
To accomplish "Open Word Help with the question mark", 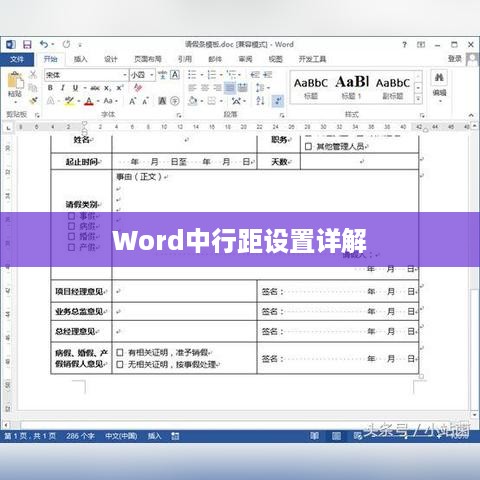I will [404, 44].
